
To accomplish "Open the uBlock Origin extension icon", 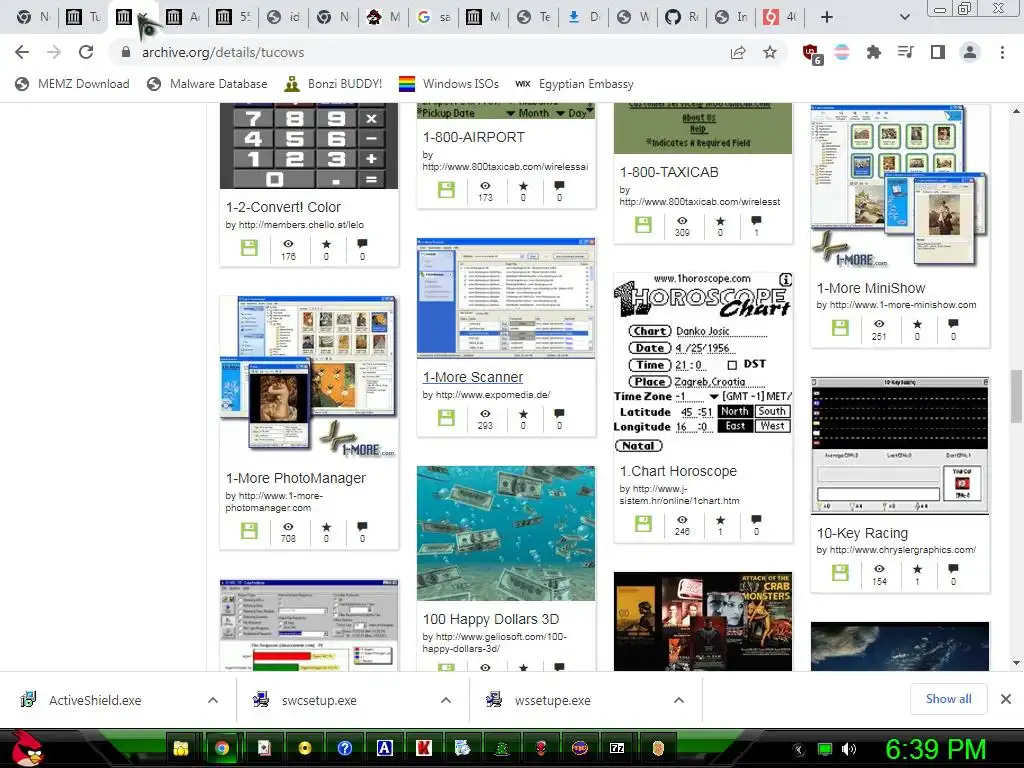I will pos(811,54).
